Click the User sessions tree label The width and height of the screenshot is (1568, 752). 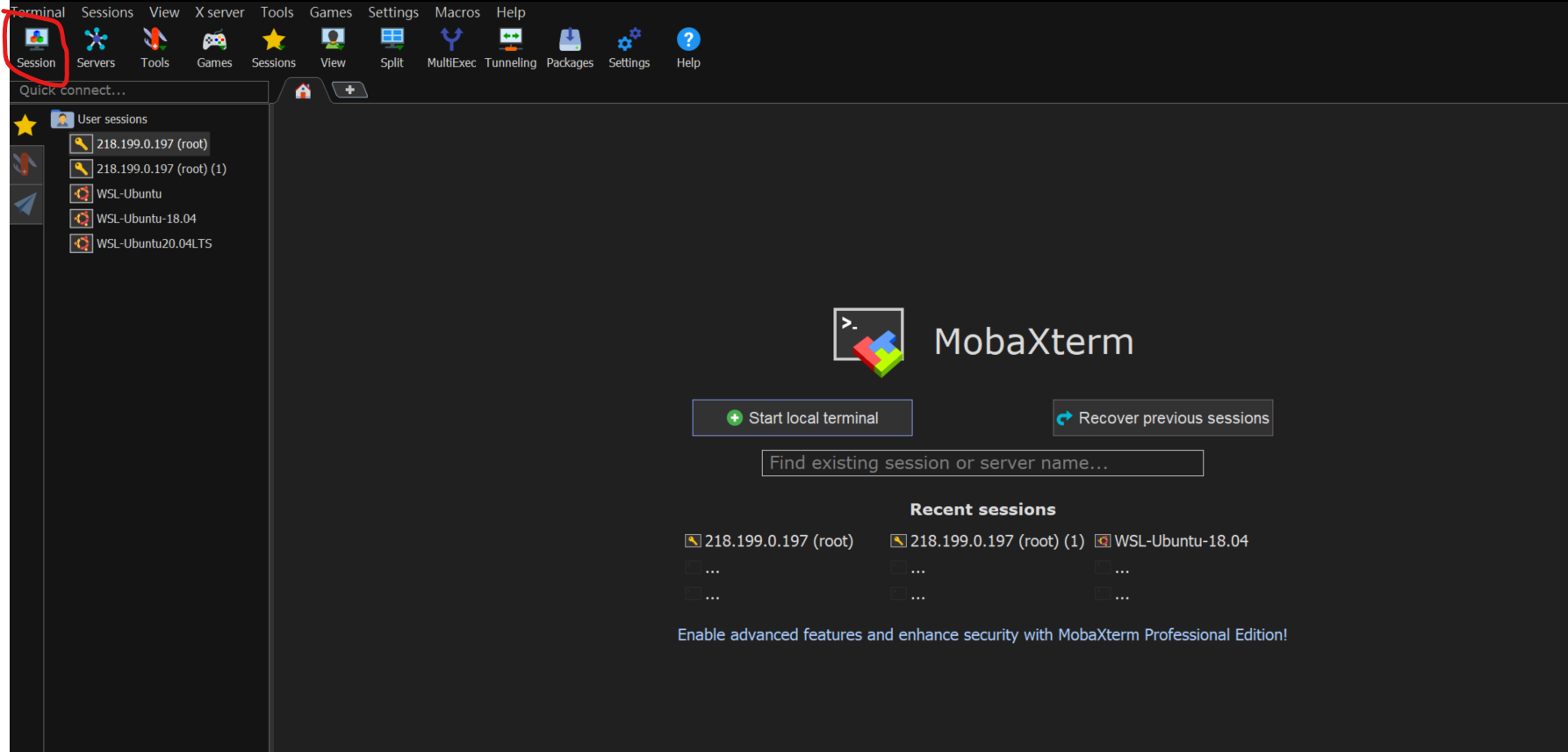(x=112, y=119)
